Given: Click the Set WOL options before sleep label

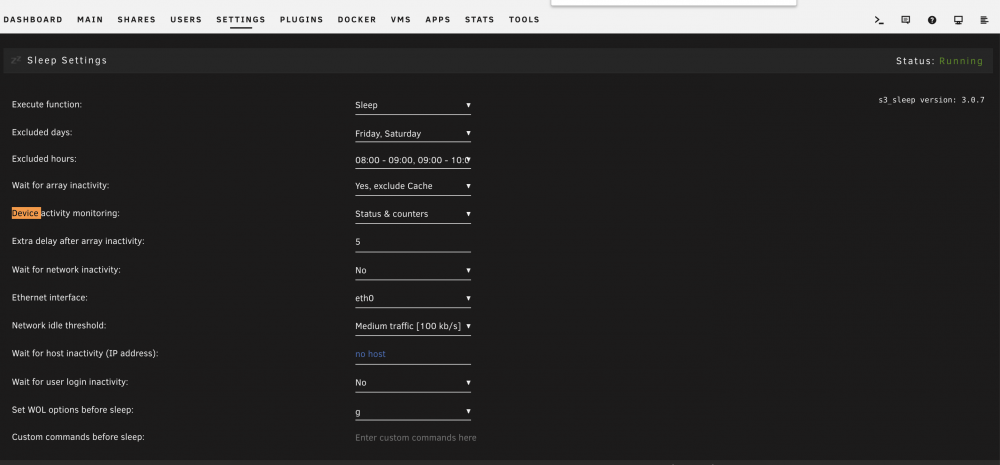Looking at the screenshot, I should [x=73, y=410].
